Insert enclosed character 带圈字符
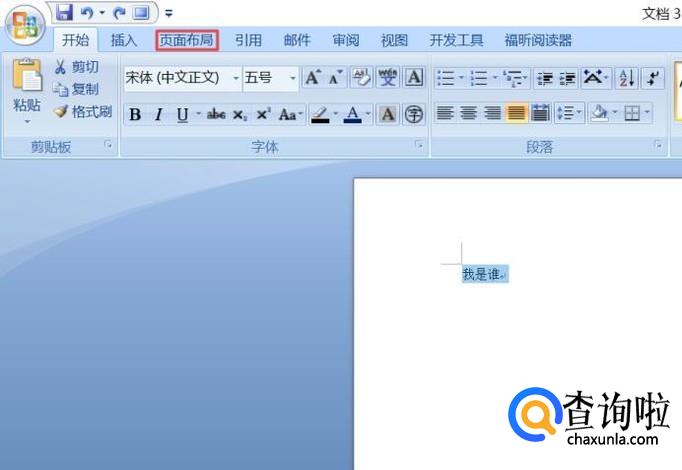682x470 pixels. coord(414,114)
